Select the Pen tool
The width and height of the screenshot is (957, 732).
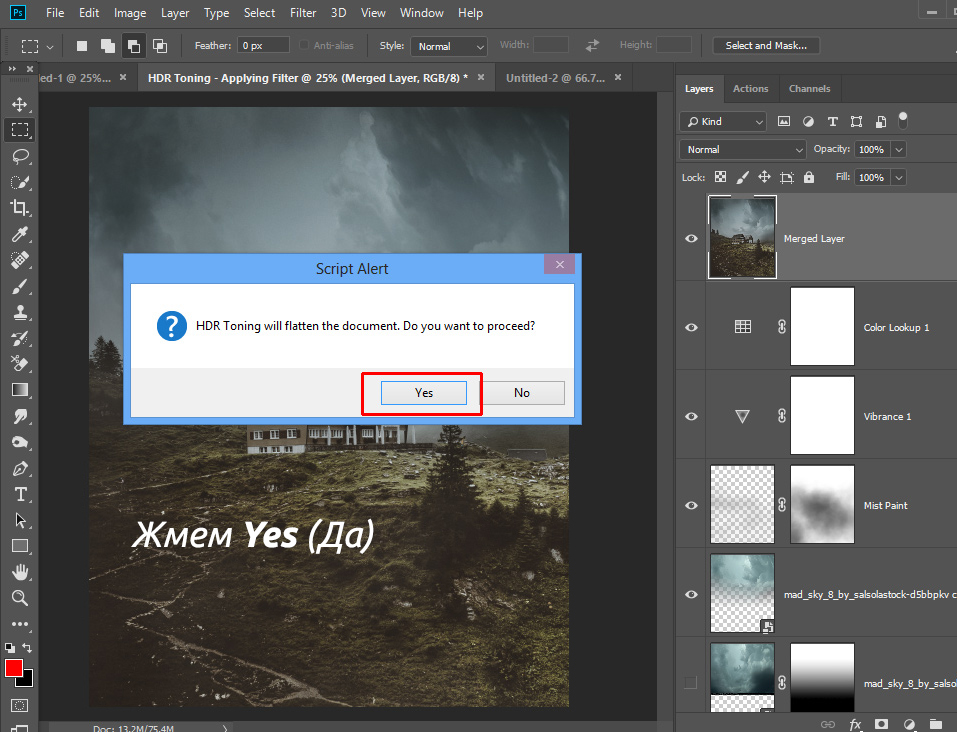[20, 468]
